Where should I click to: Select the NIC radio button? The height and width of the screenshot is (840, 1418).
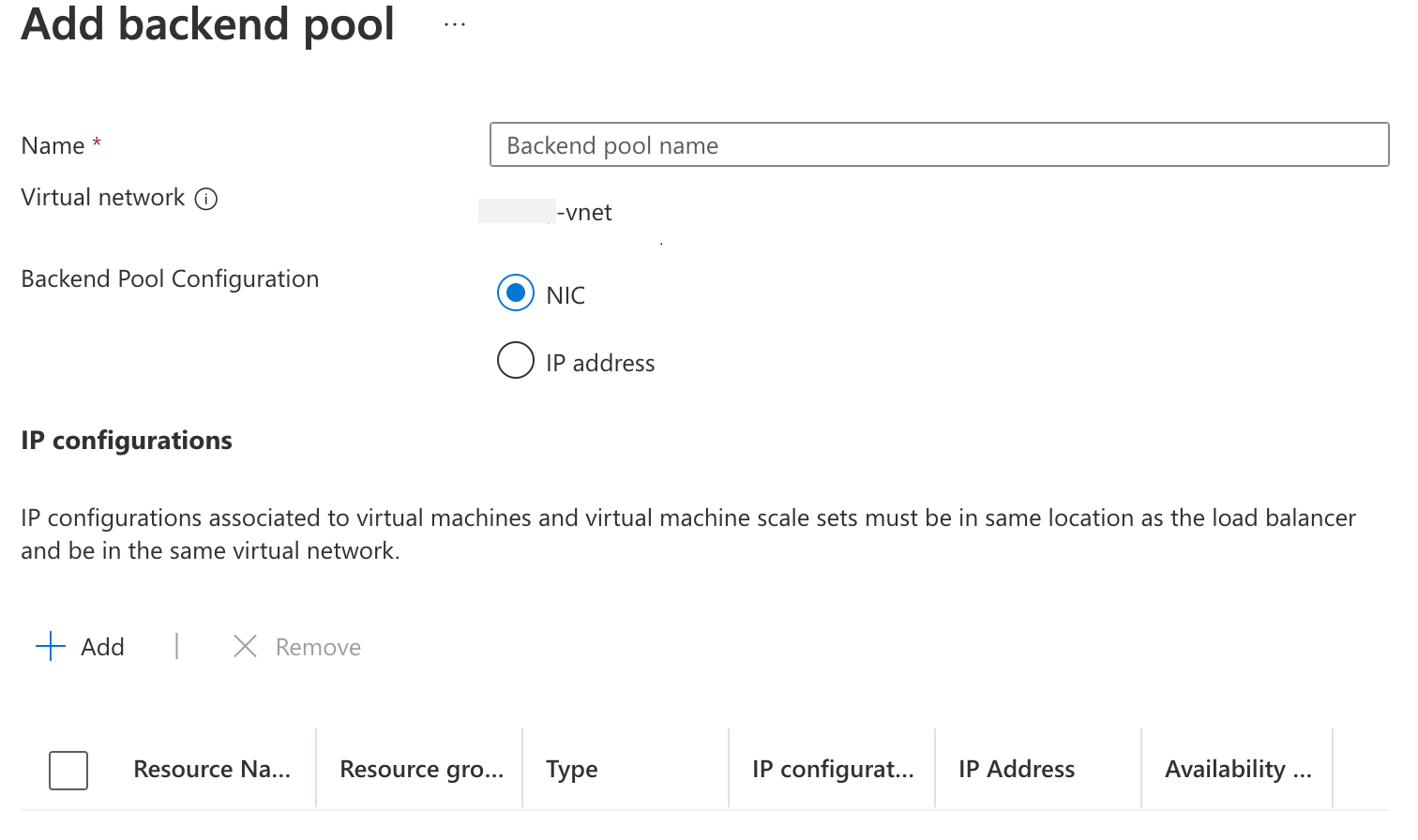(x=515, y=292)
